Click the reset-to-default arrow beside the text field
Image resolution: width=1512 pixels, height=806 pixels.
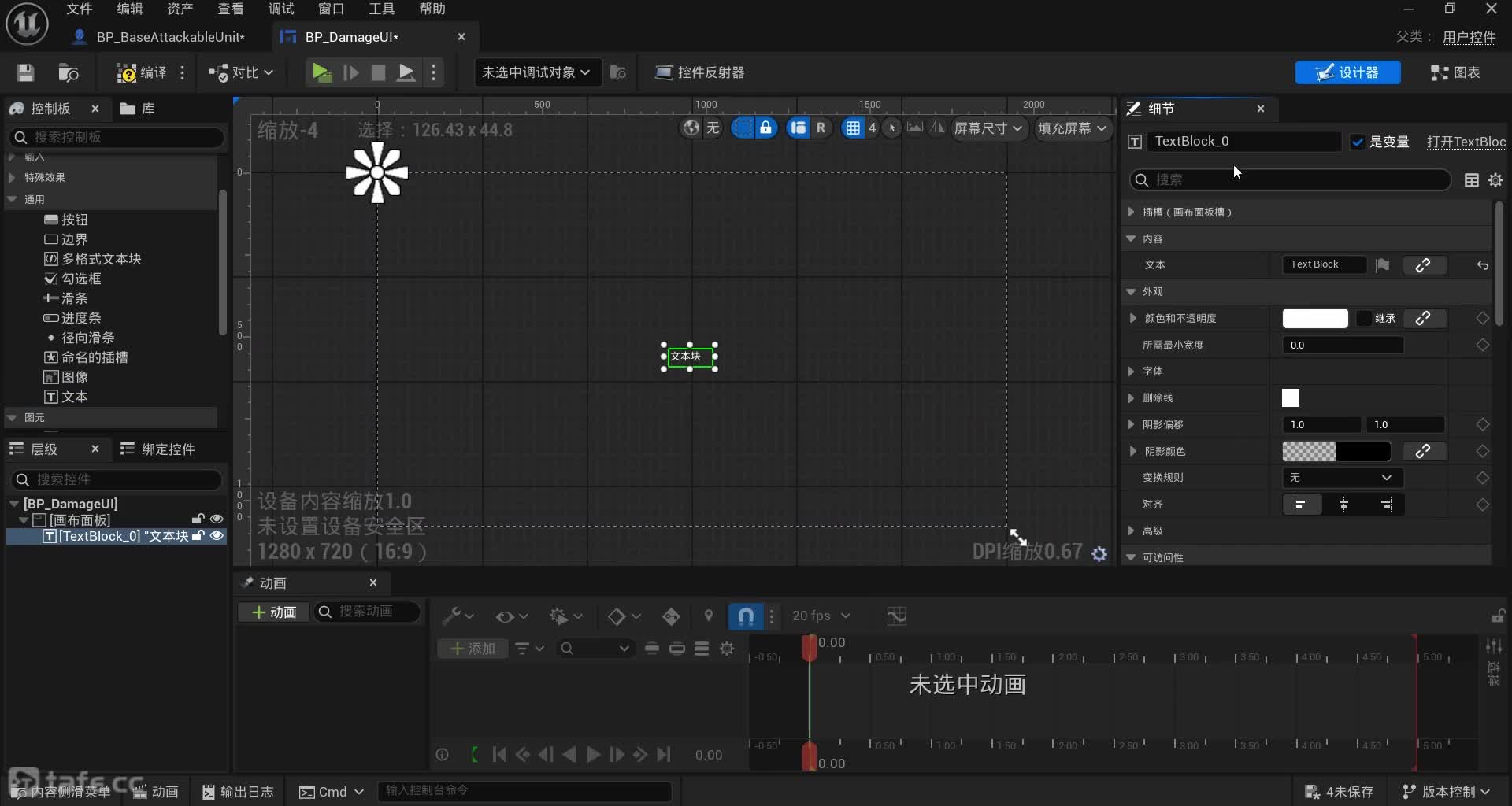(1482, 265)
